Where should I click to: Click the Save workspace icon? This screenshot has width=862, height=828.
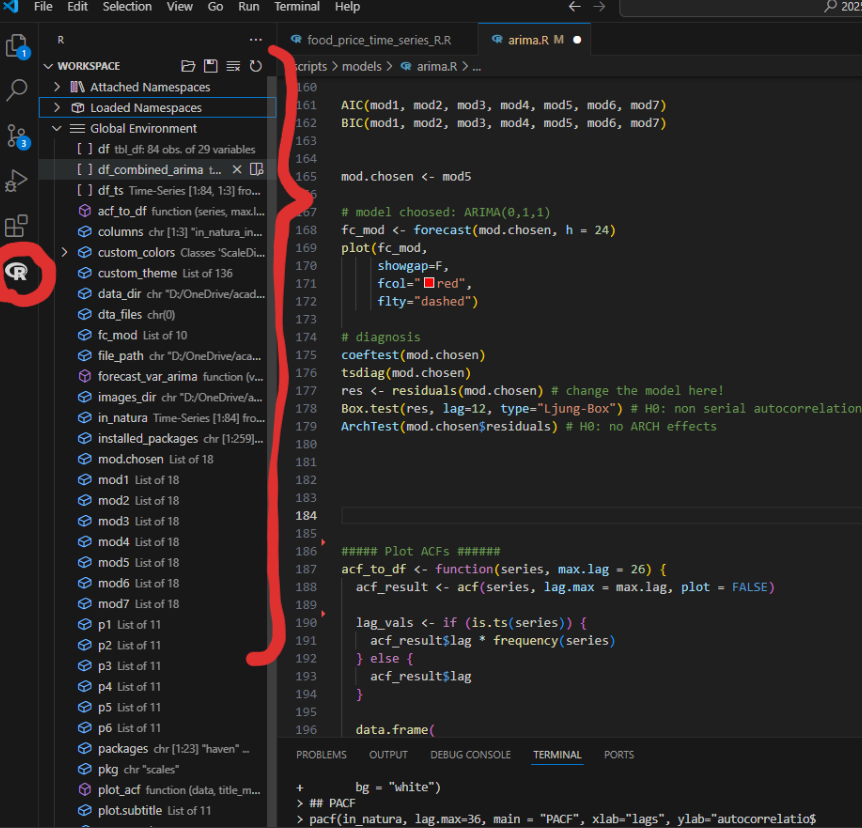coord(211,66)
